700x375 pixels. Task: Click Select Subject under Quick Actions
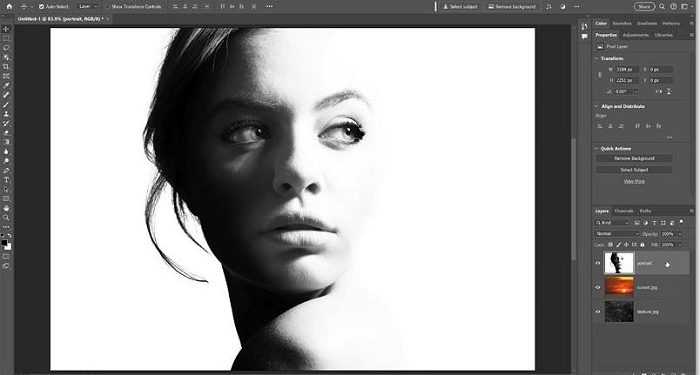634,170
